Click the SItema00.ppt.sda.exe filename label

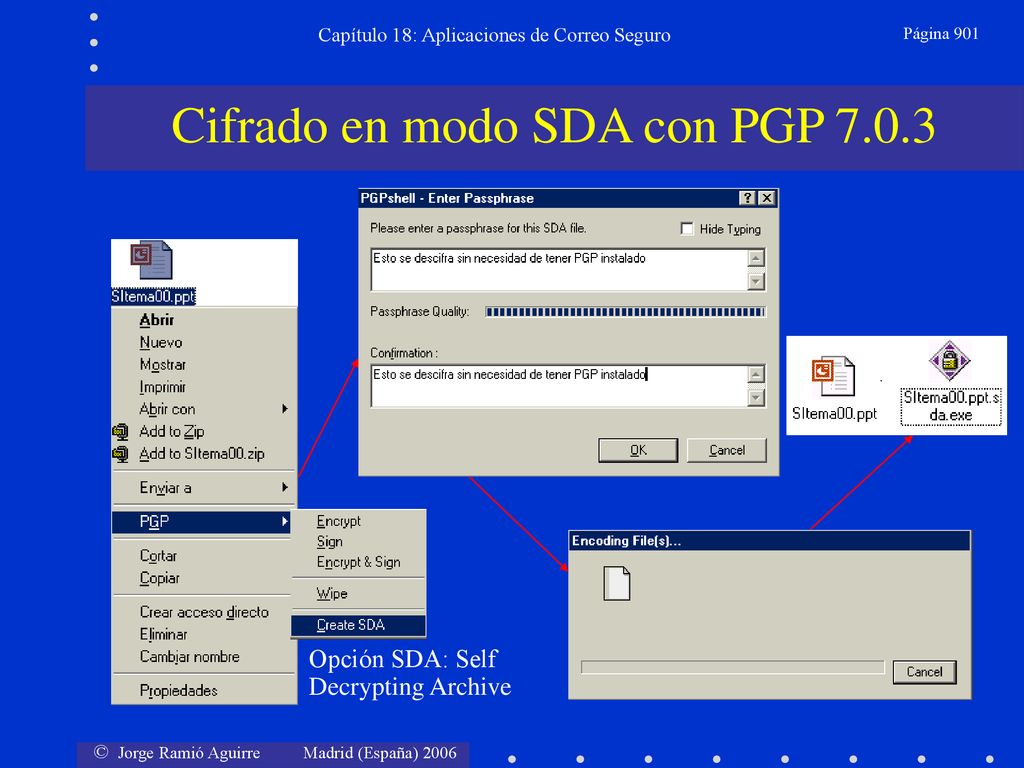(951, 406)
